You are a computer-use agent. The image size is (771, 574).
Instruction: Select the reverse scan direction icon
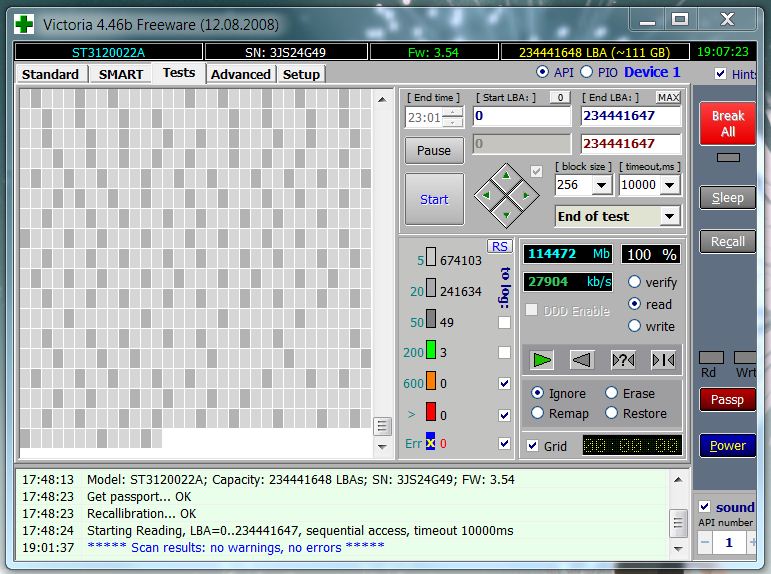click(582, 359)
